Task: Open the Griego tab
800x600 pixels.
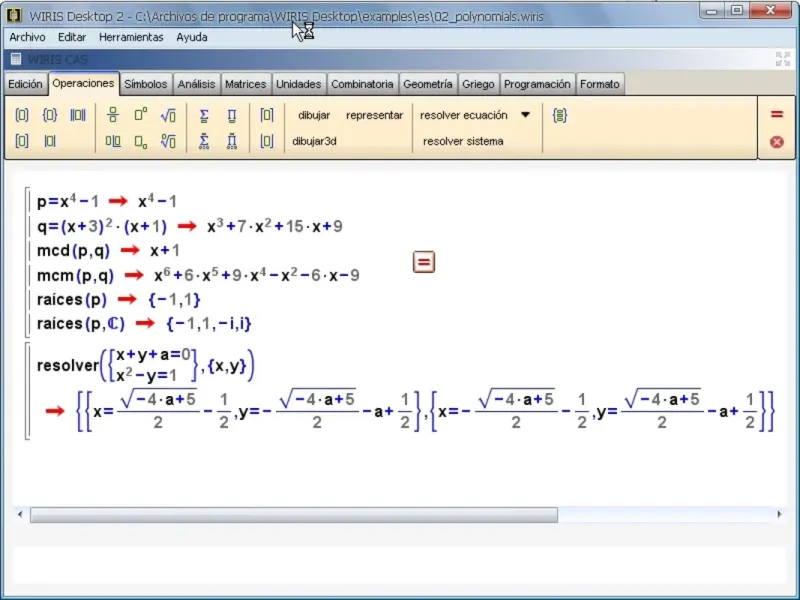Action: [x=478, y=84]
